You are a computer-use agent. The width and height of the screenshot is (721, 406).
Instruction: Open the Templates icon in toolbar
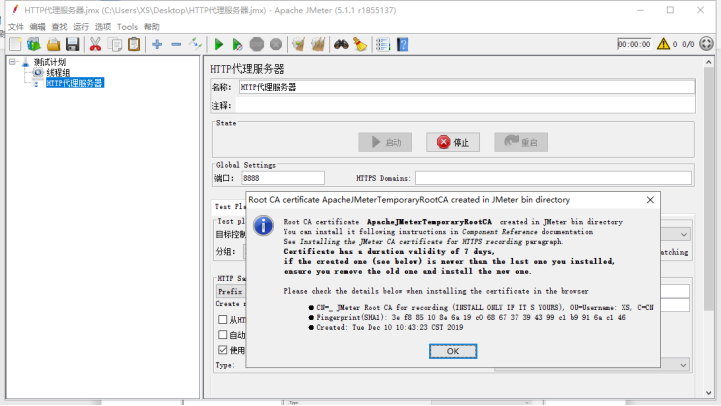pos(34,44)
